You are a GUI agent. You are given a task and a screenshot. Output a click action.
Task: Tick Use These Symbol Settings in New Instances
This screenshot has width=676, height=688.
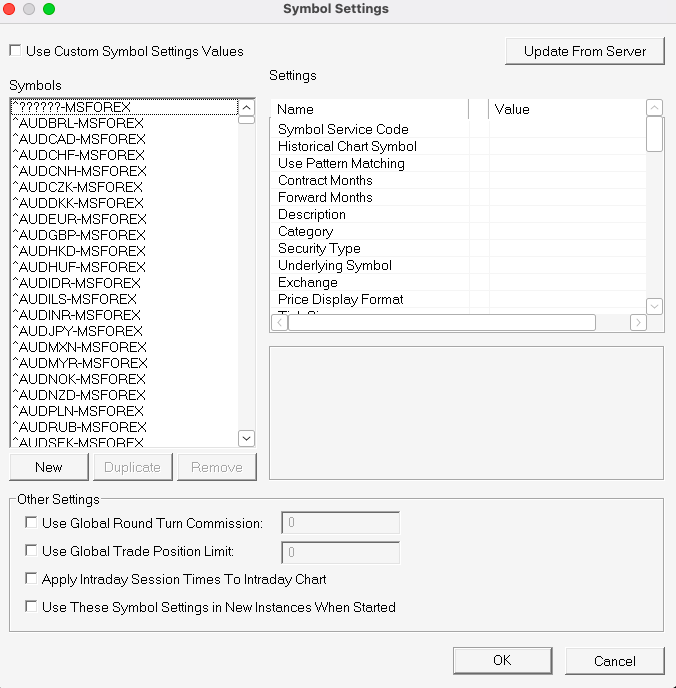pyautogui.click(x=32, y=607)
